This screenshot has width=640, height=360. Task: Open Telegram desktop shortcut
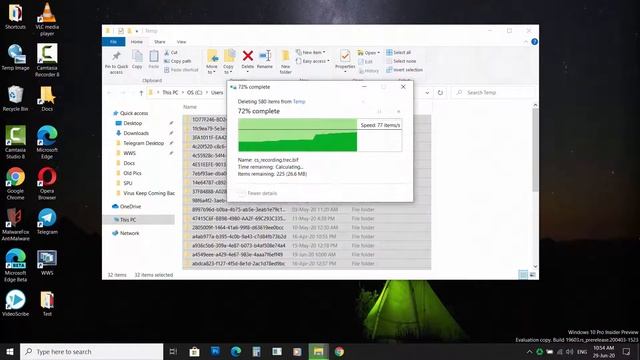coord(47,221)
